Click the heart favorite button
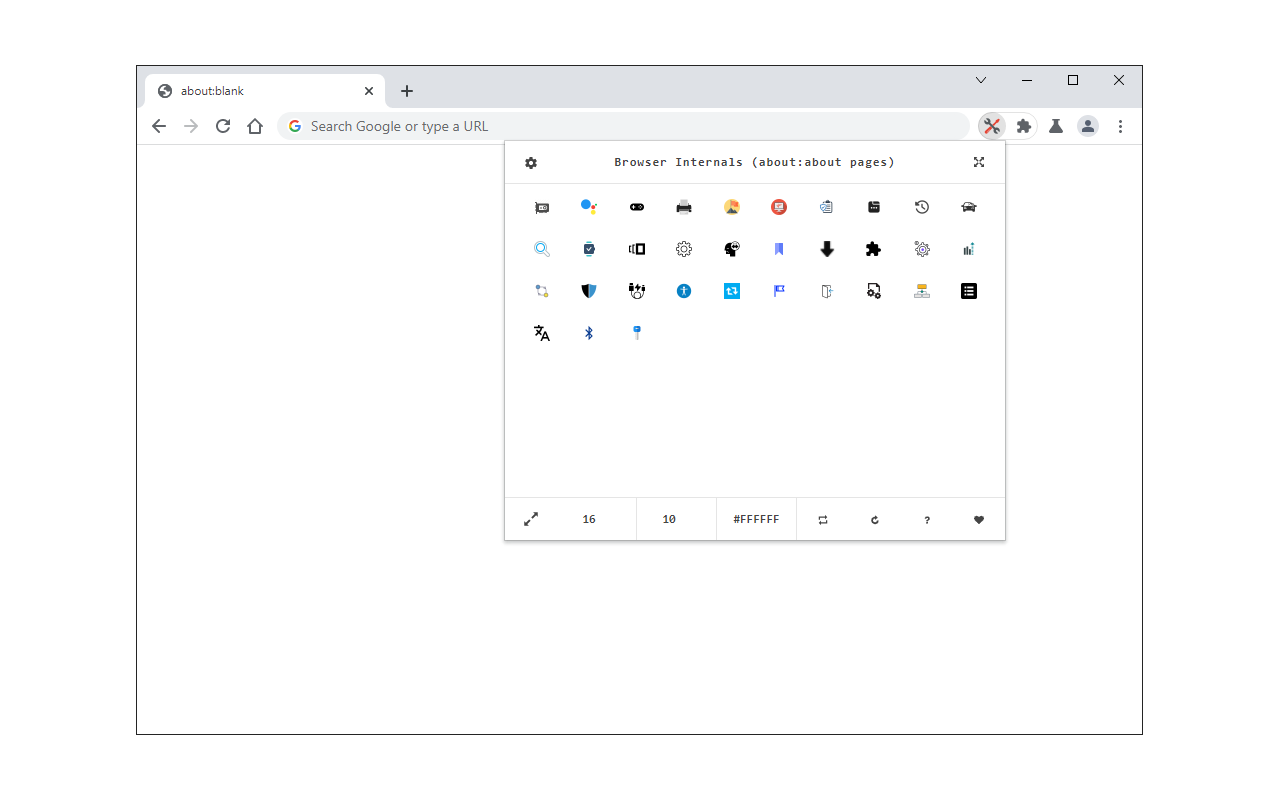 pyautogui.click(x=979, y=519)
